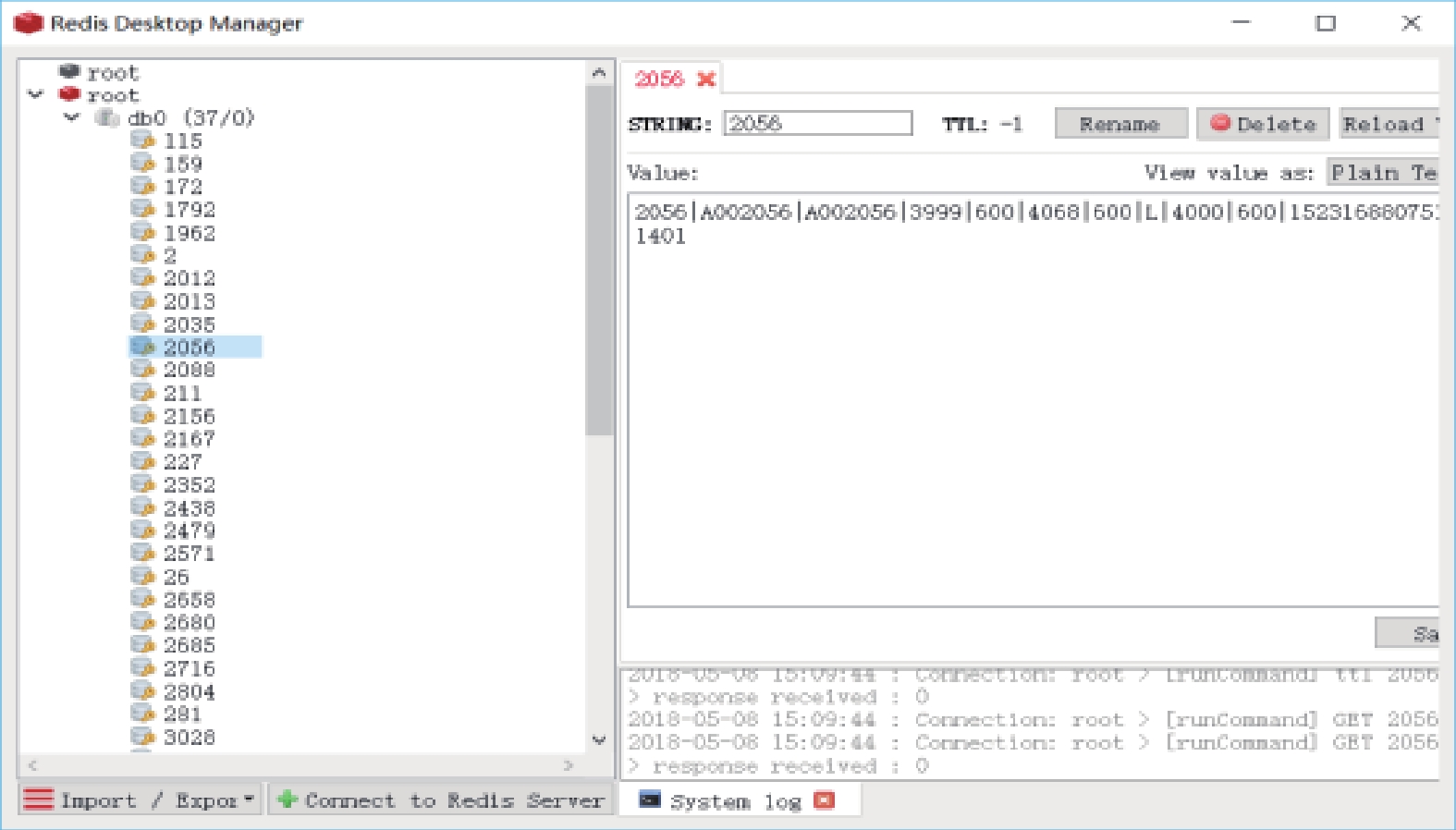Collapse the db0 database chevron
The width and height of the screenshot is (1456, 830).
[x=71, y=117]
